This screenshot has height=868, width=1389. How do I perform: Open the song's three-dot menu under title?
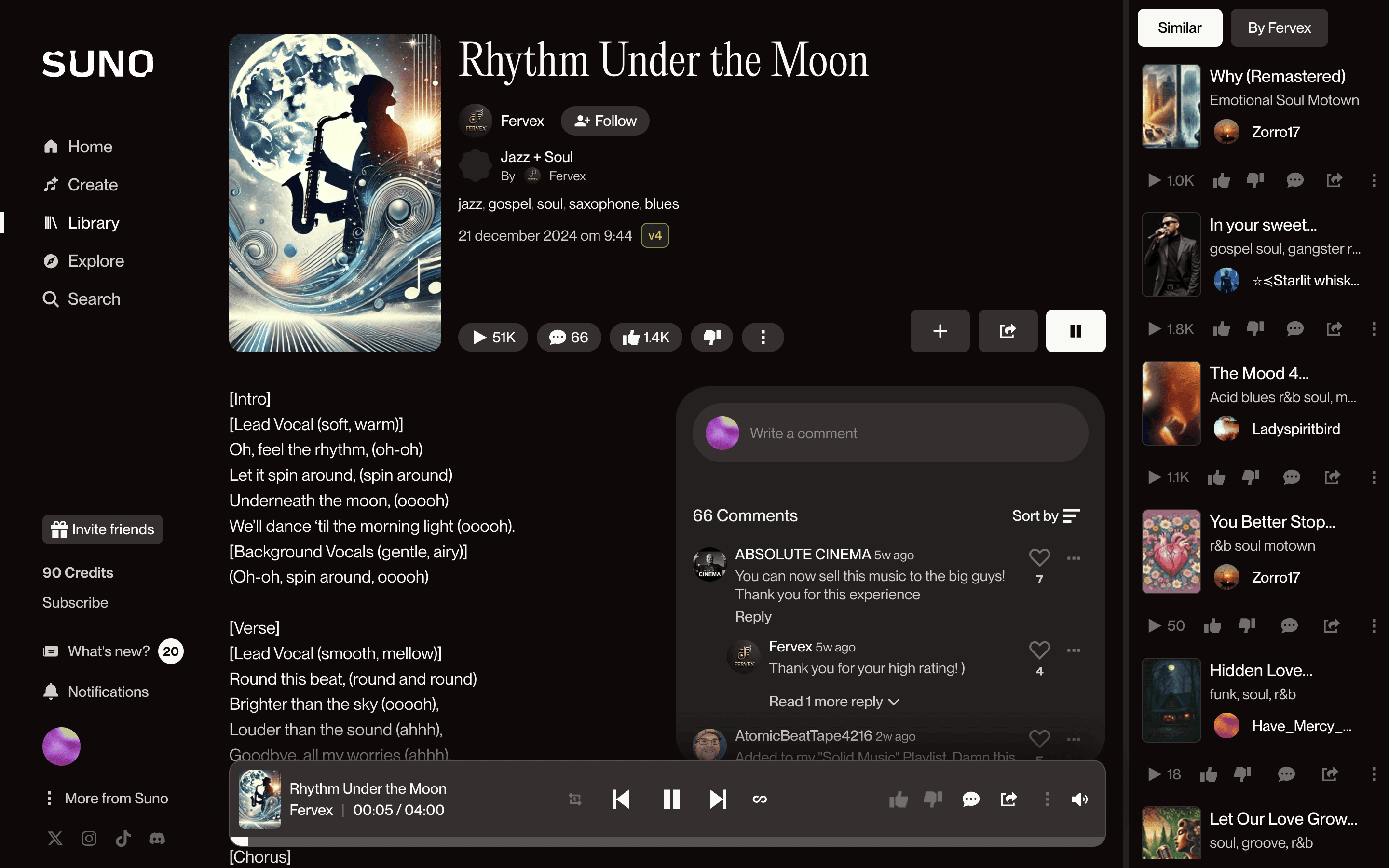click(x=763, y=337)
